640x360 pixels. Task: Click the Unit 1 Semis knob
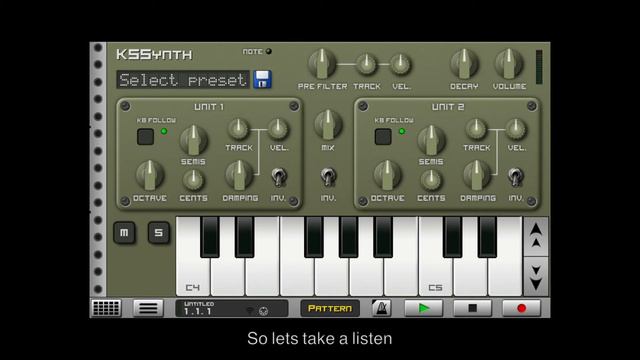coord(193,140)
